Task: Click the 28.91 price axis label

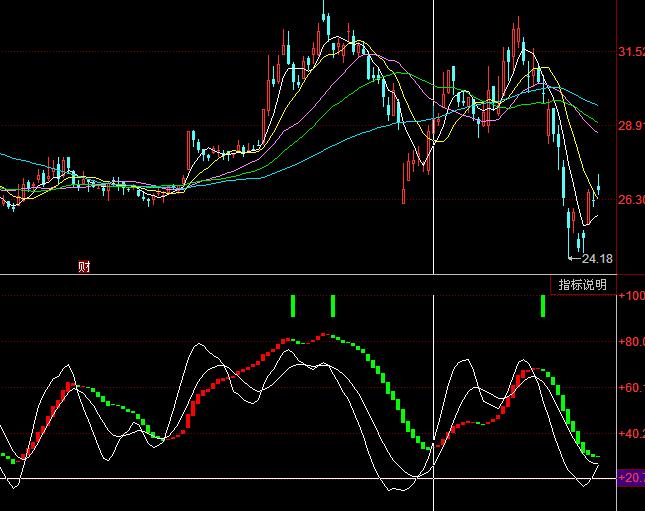Action: 631,126
